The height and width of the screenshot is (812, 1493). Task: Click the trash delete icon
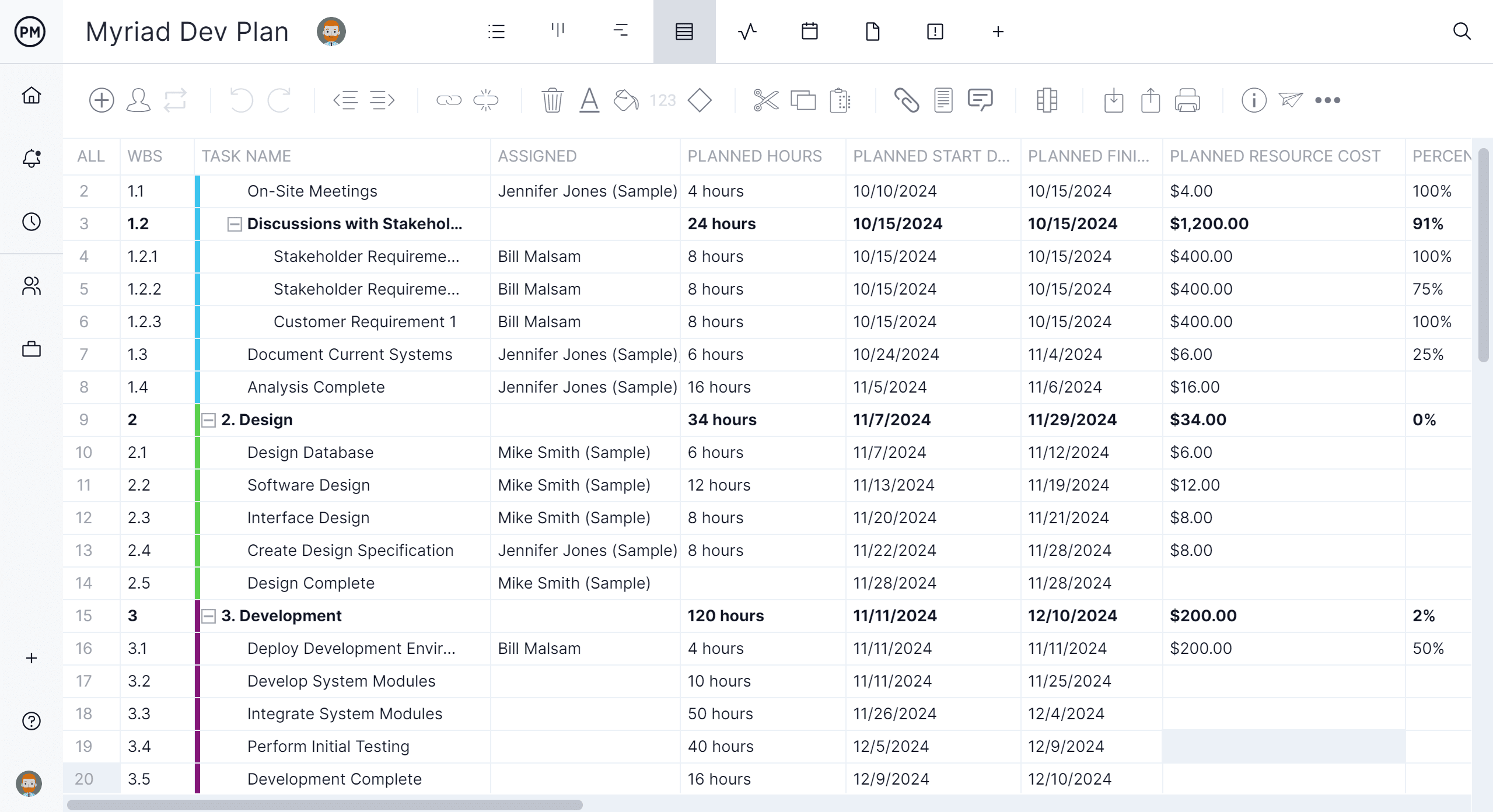[552, 100]
